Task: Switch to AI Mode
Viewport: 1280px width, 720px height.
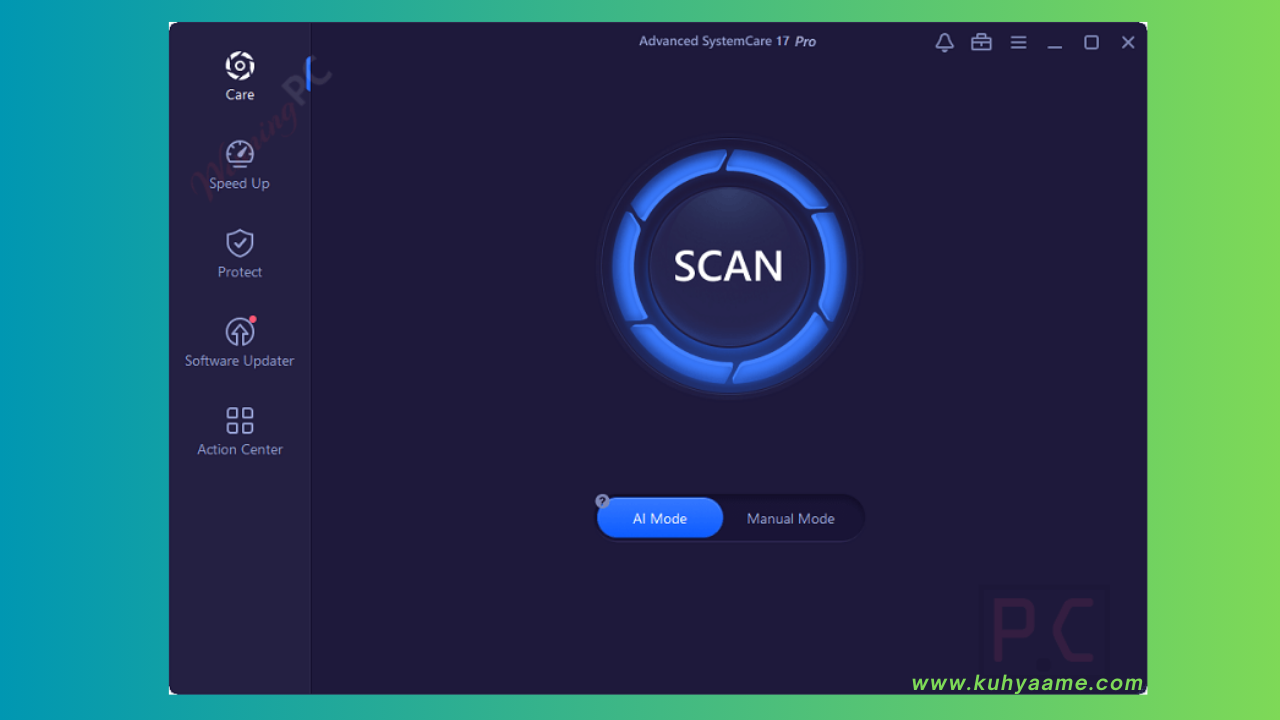Action: point(660,518)
